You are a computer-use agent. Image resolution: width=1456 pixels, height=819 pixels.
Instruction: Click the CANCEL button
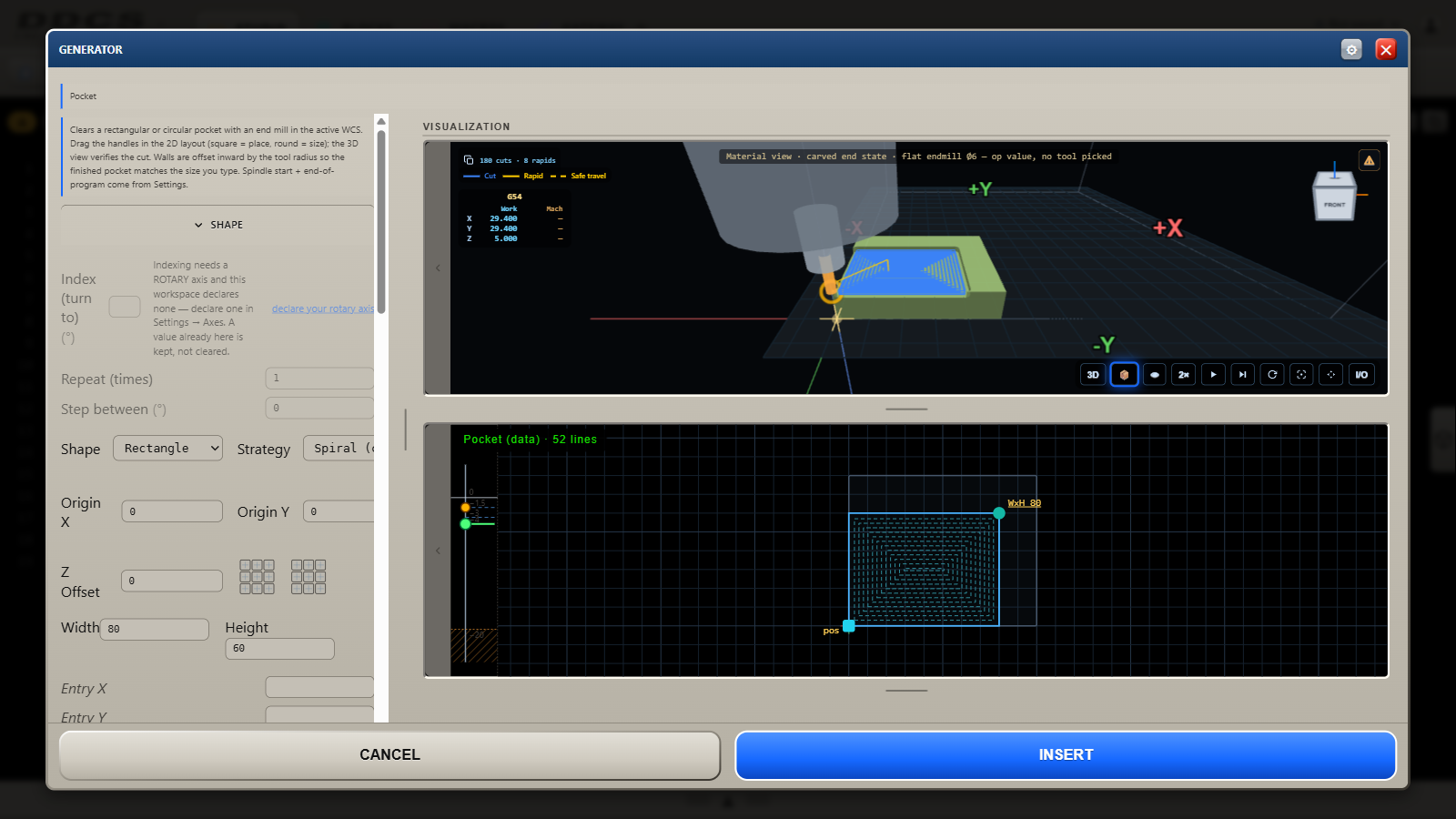[389, 755]
